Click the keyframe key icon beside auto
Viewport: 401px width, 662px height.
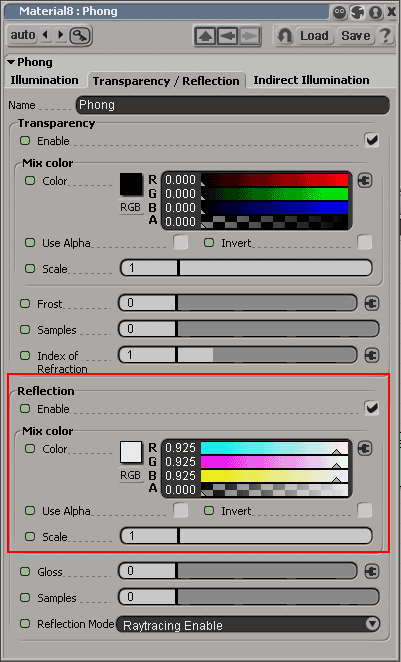click(x=80, y=35)
